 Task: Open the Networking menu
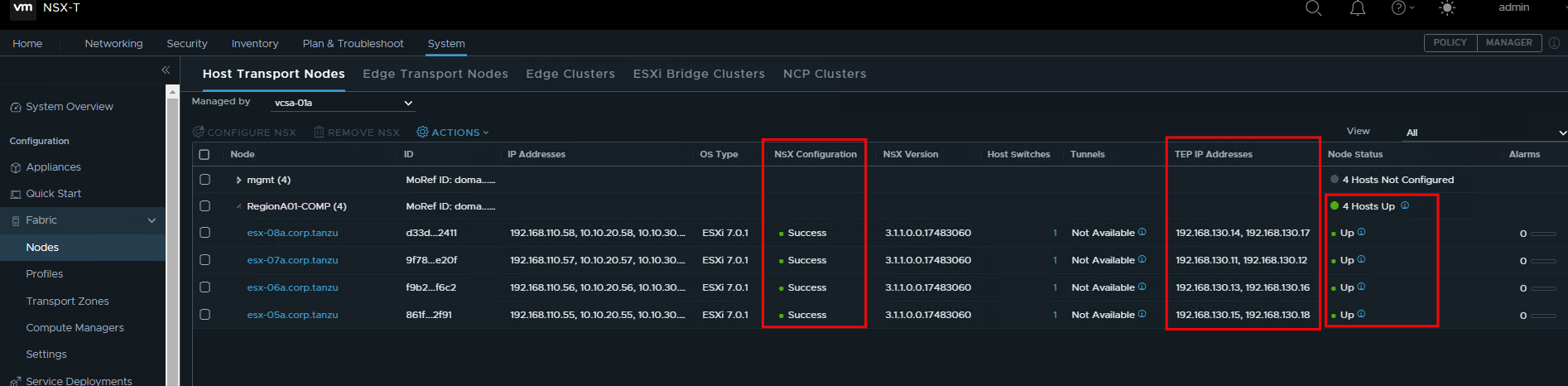point(113,44)
